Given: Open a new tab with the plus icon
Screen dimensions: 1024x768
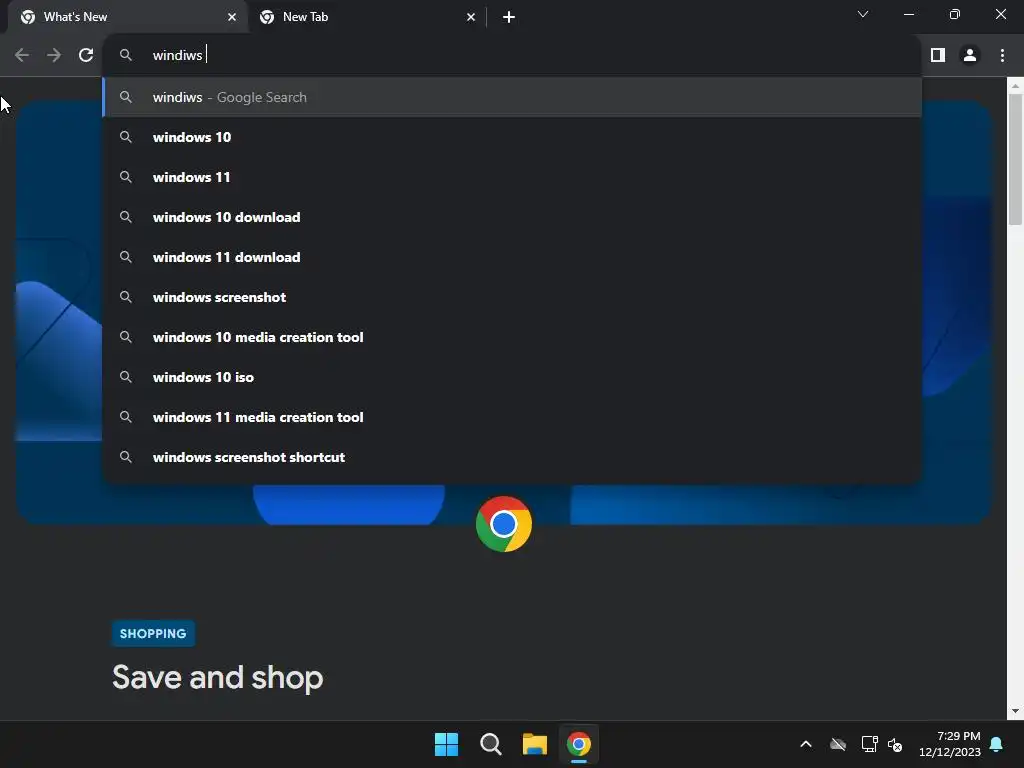Looking at the screenshot, I should pyautogui.click(x=509, y=17).
